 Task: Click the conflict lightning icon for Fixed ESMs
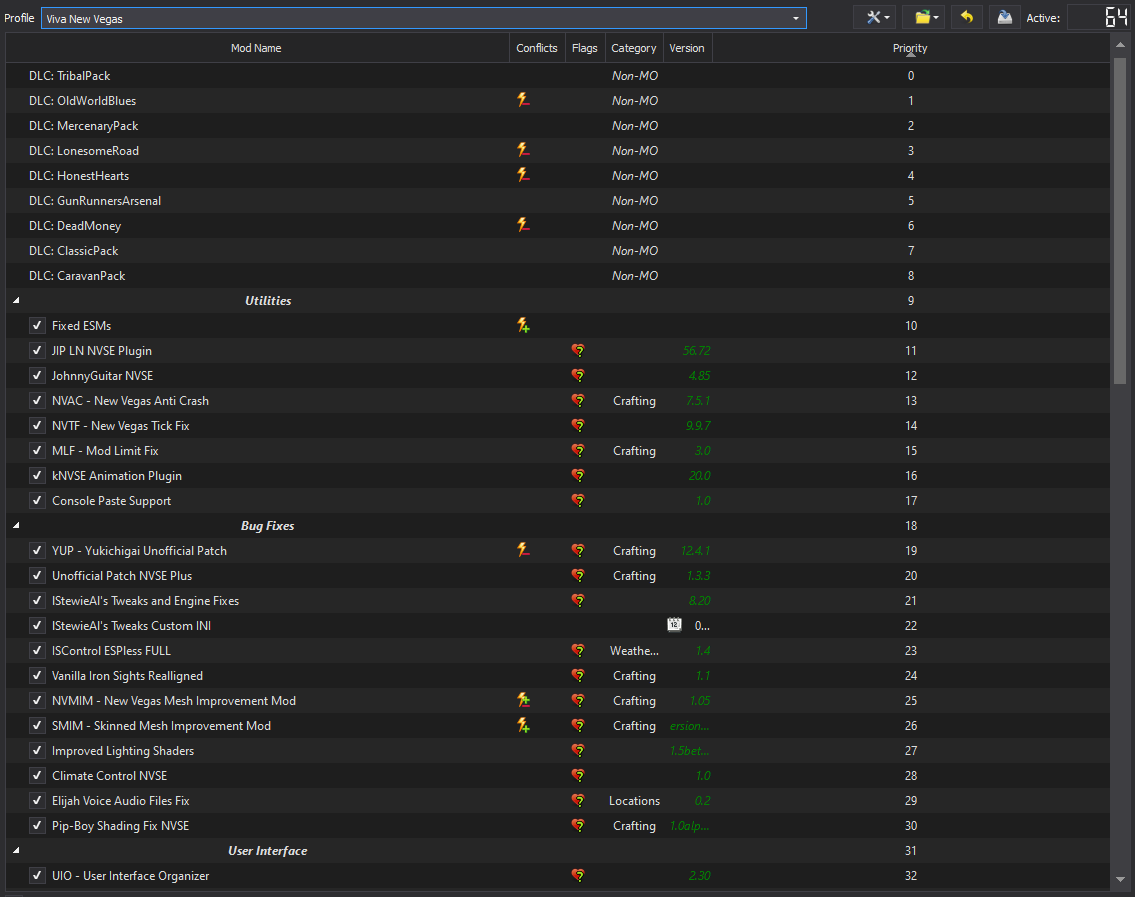(x=523, y=326)
